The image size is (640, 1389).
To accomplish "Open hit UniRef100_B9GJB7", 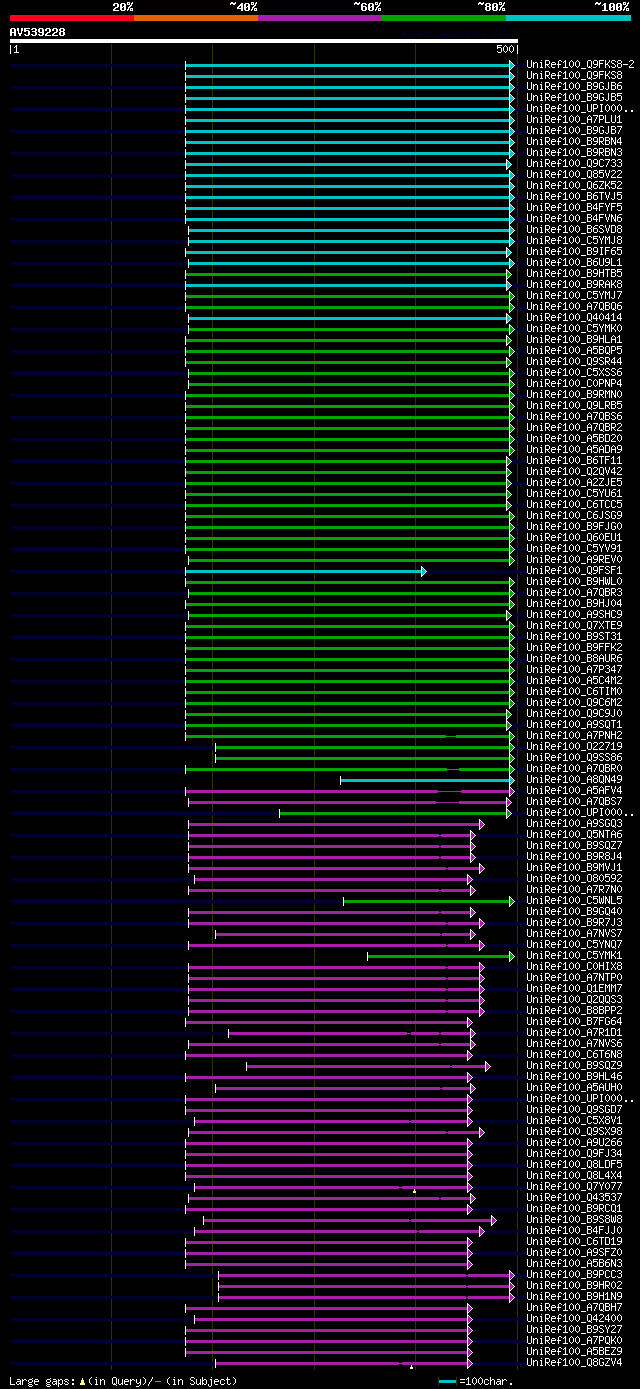I will pyautogui.click(x=574, y=131).
